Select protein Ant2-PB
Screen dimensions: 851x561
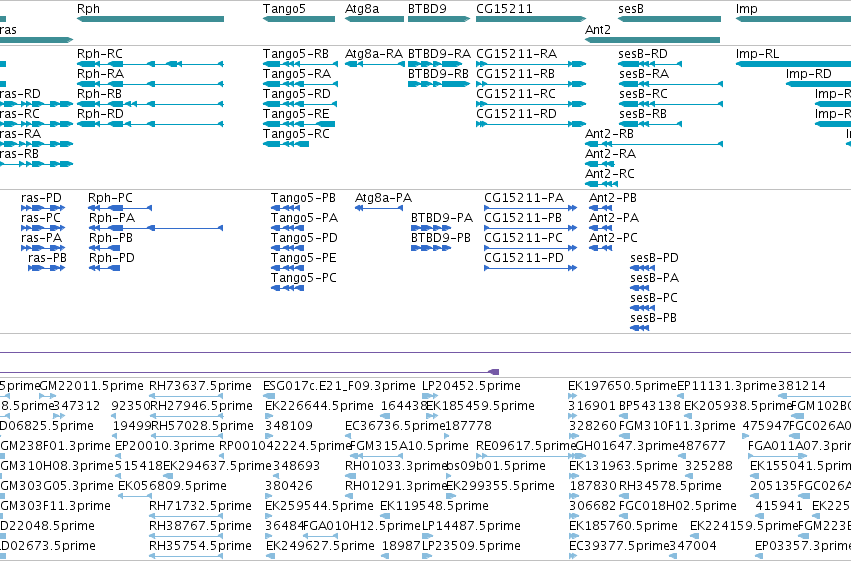601,208
